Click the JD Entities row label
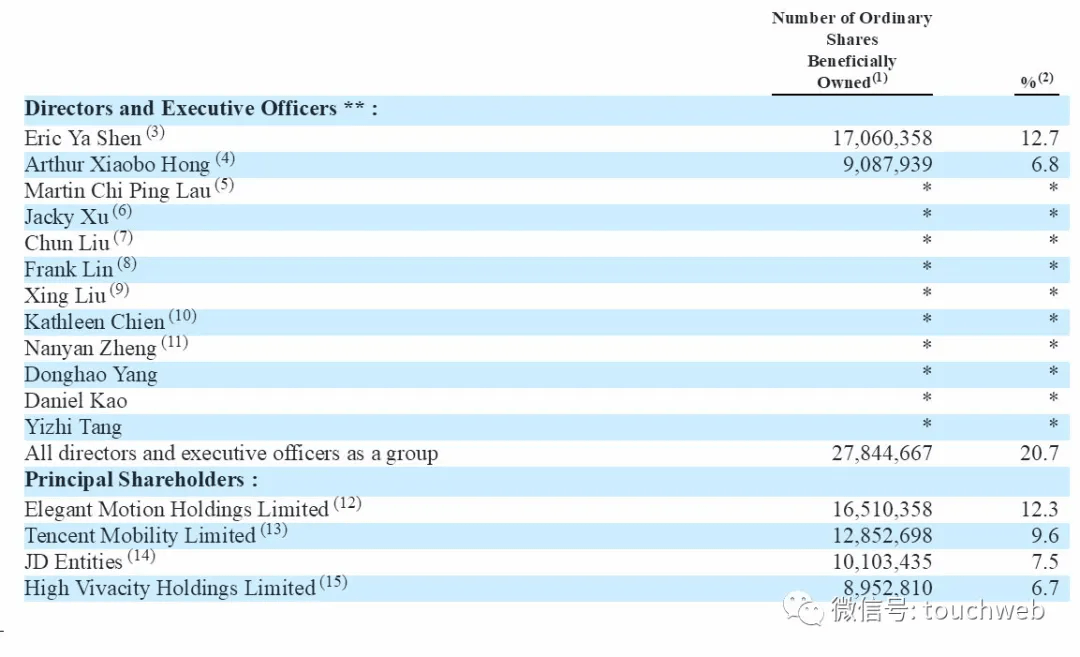Screen dimensions: 1080x657 coord(73,562)
